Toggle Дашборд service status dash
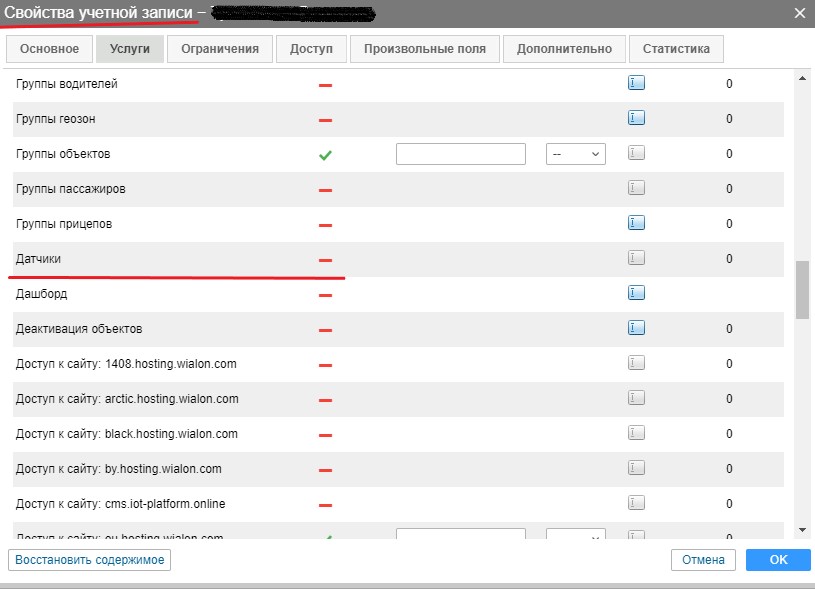The width and height of the screenshot is (815, 589). click(x=325, y=295)
